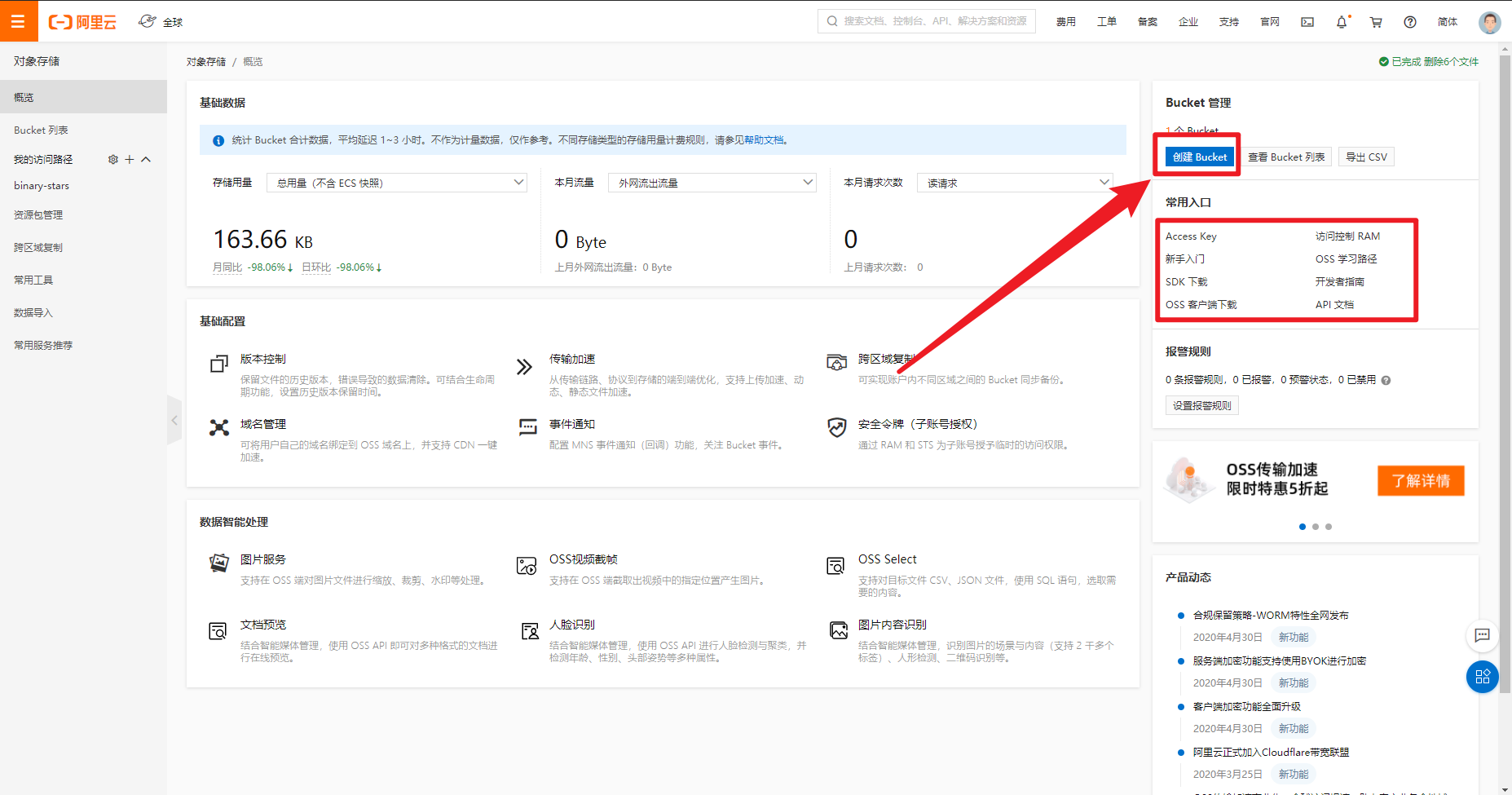
Task: Expand the 本月流量 外网流出流量 dropdown
Action: [x=712, y=183]
